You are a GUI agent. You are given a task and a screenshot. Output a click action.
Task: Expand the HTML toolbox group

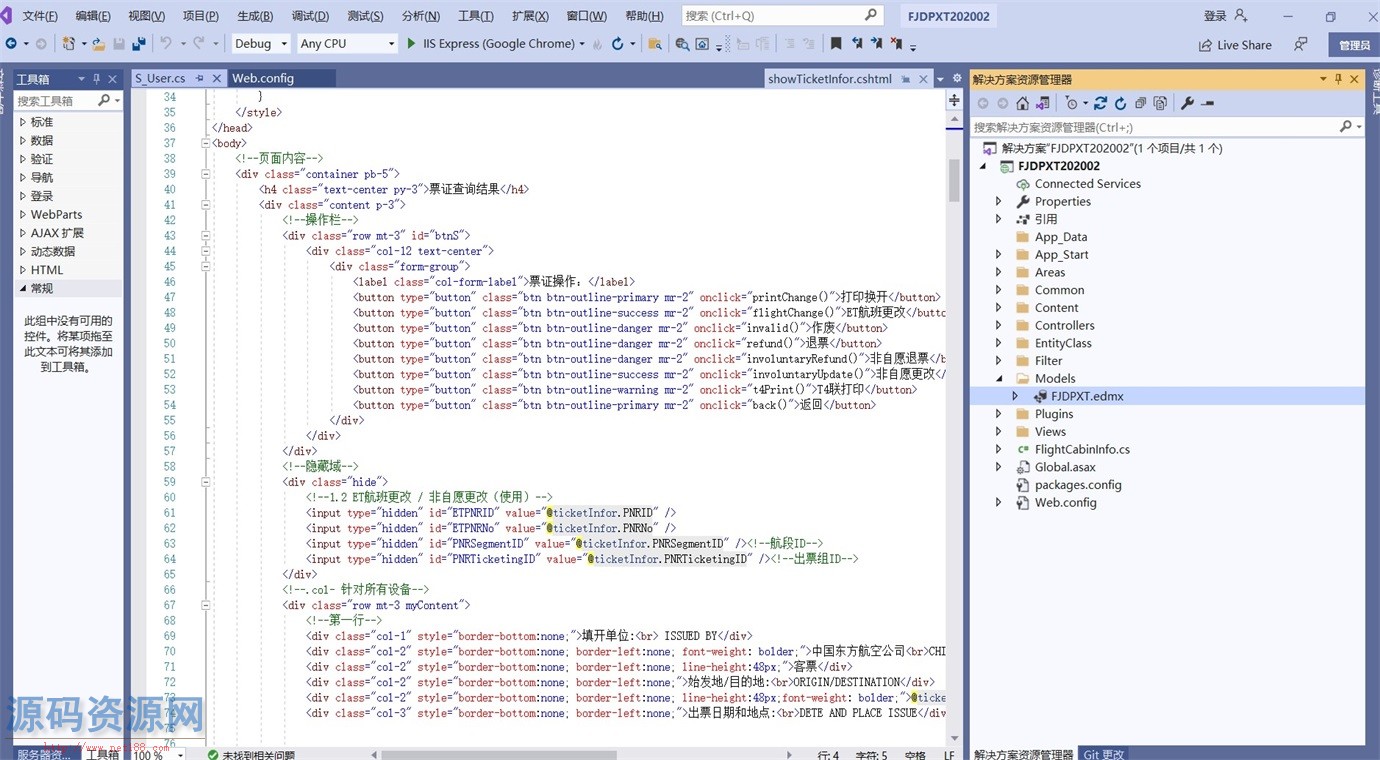click(x=23, y=270)
